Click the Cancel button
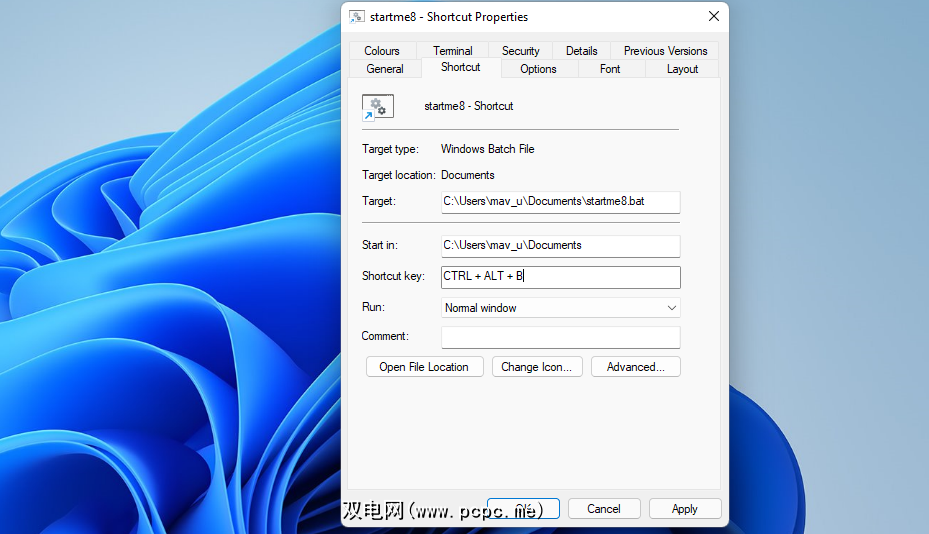The image size is (929, 534). pyautogui.click(x=604, y=509)
